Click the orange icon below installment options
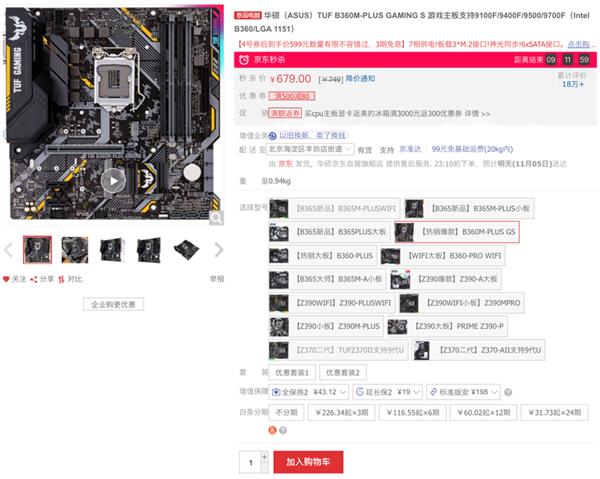 click(272, 430)
